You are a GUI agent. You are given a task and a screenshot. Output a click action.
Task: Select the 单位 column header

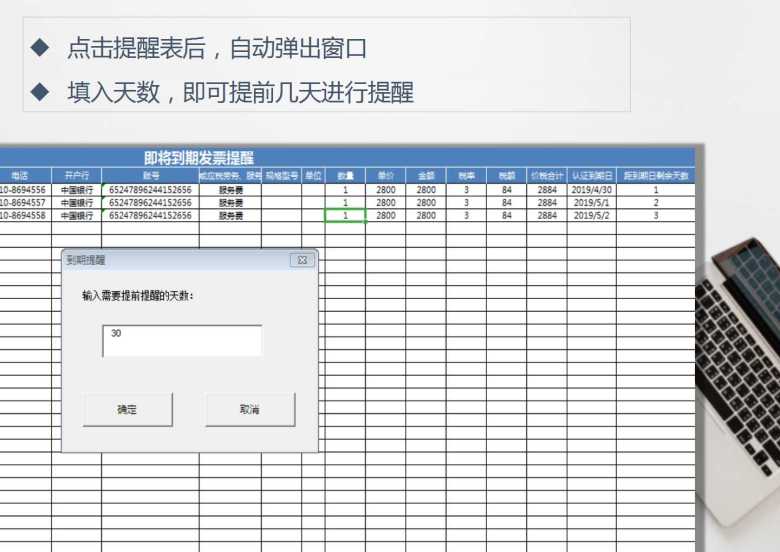click(313, 176)
